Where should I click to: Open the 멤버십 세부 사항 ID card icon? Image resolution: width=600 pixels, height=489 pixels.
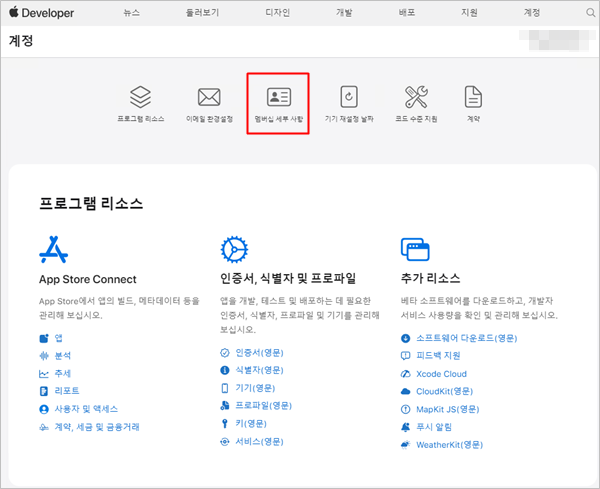pos(279,97)
